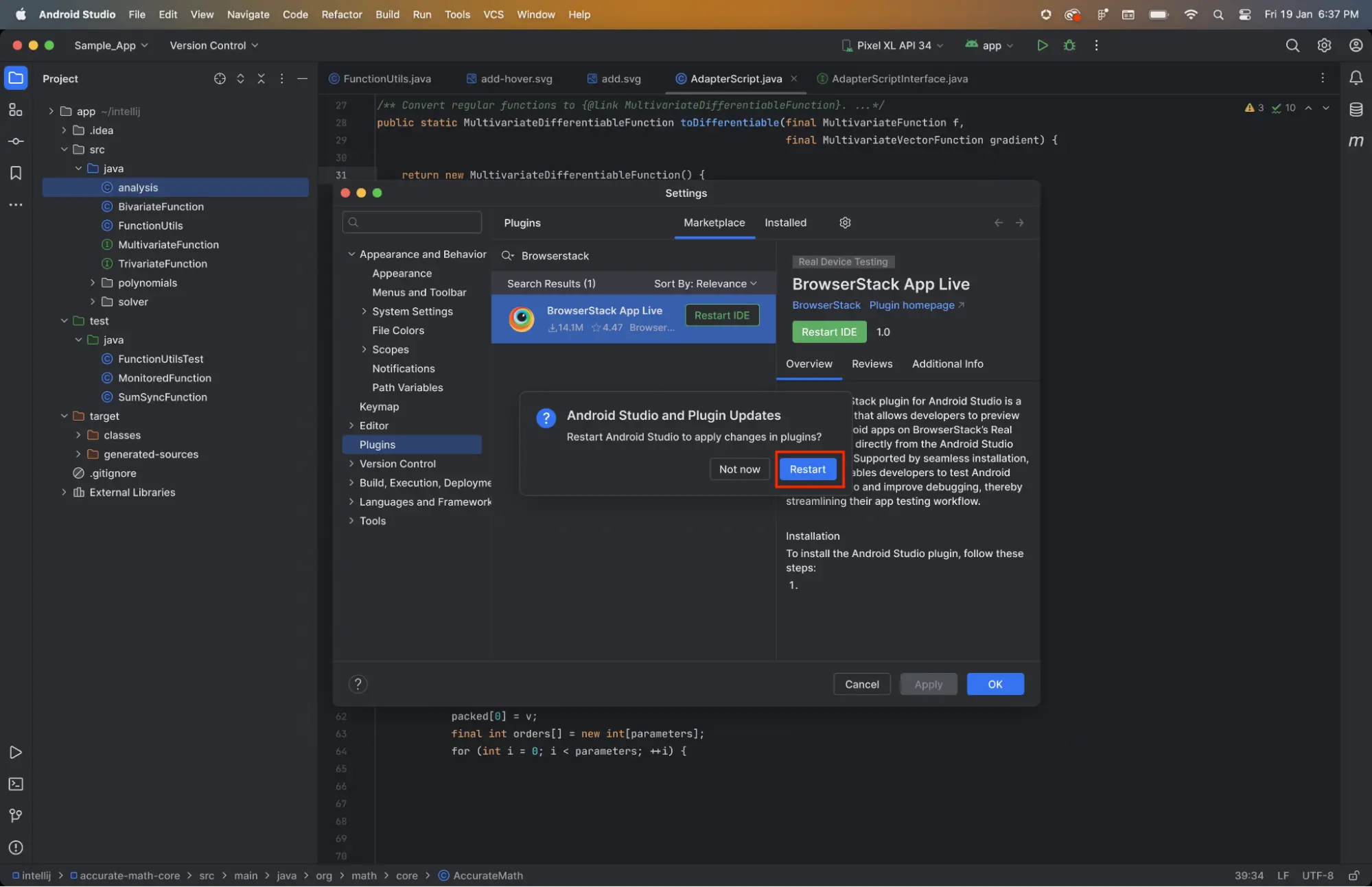1372x887 pixels.
Task: Open the Terminal tool window icon
Action: point(15,784)
